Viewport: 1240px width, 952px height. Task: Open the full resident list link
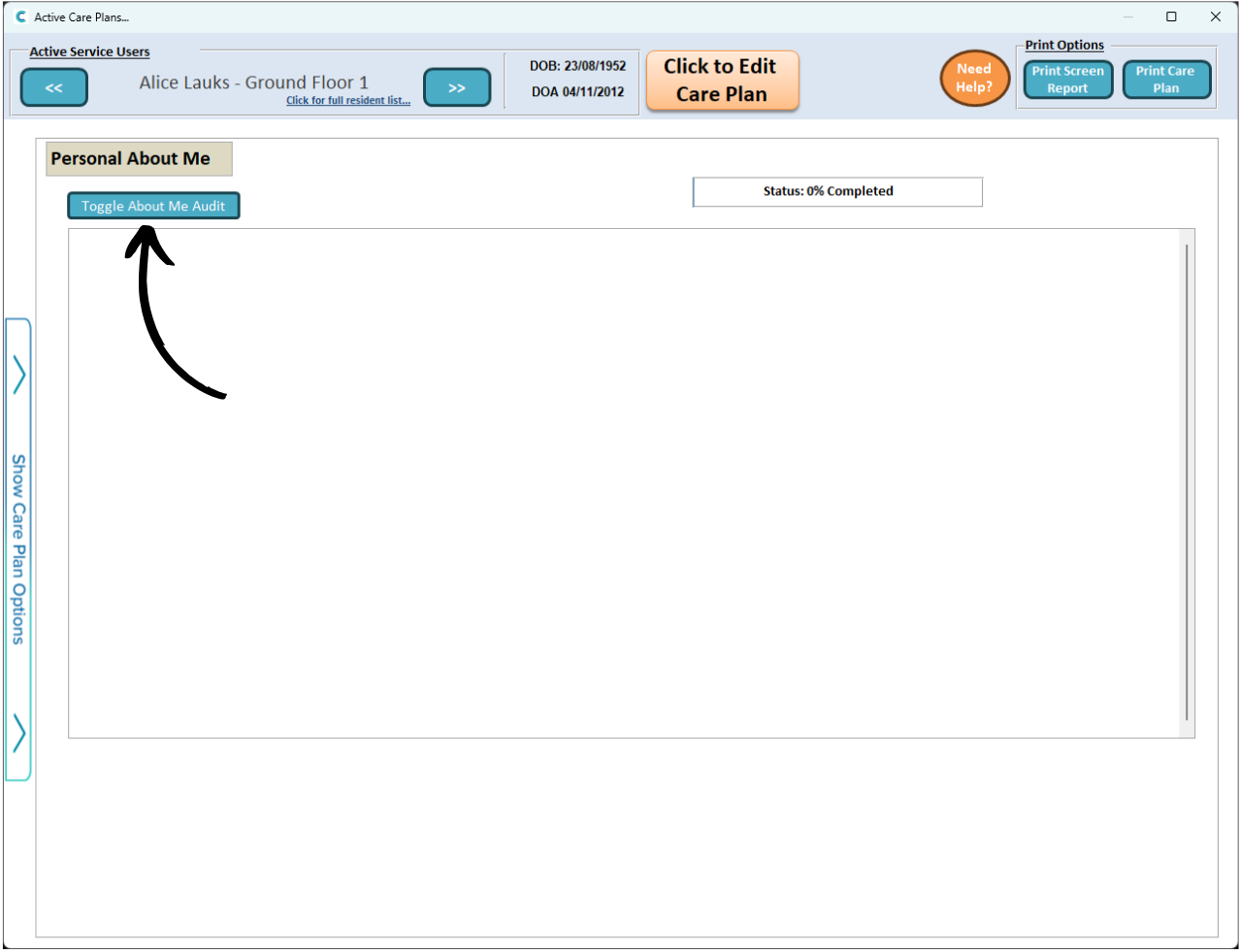pos(348,101)
